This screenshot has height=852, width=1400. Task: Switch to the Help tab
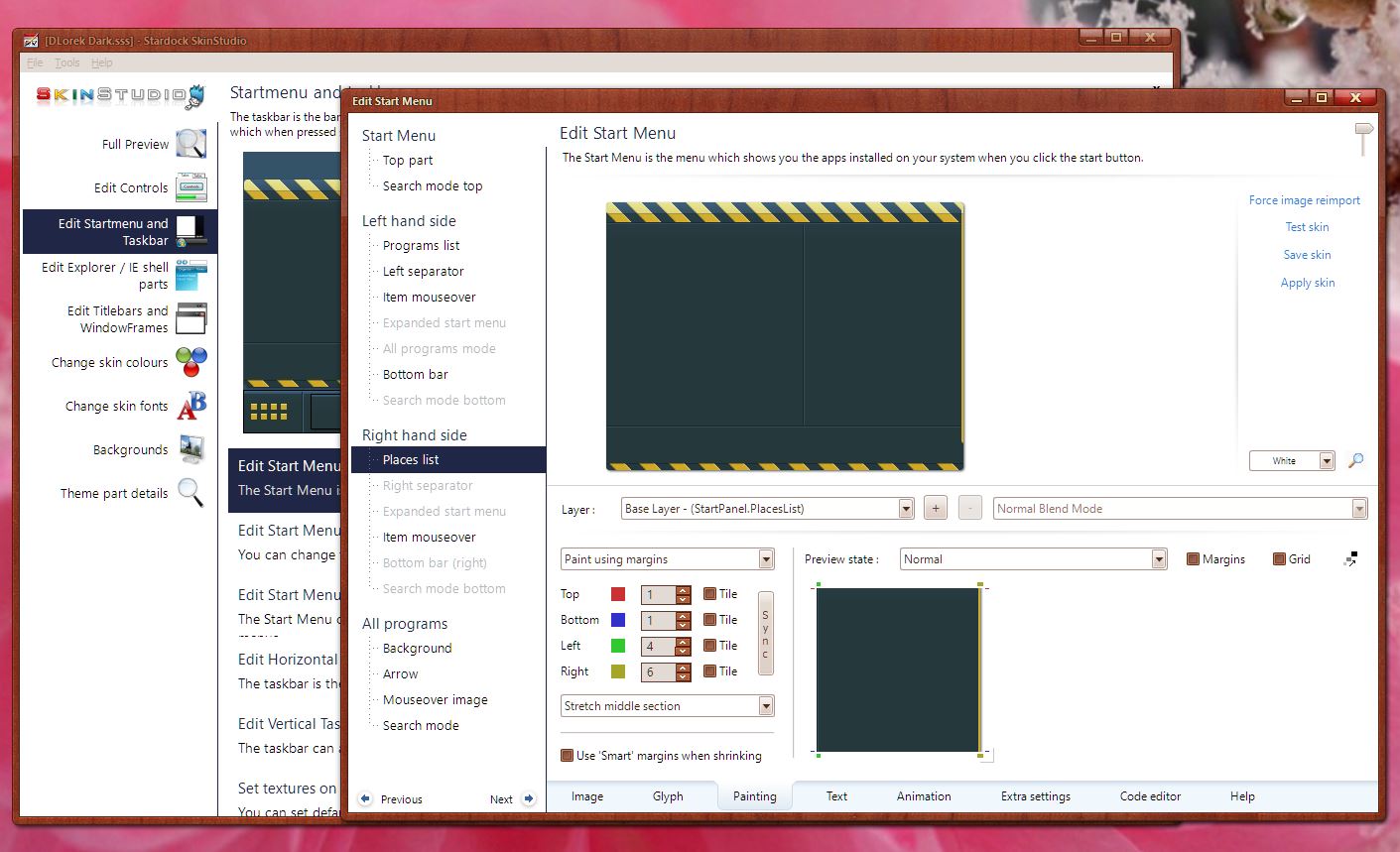[1242, 796]
